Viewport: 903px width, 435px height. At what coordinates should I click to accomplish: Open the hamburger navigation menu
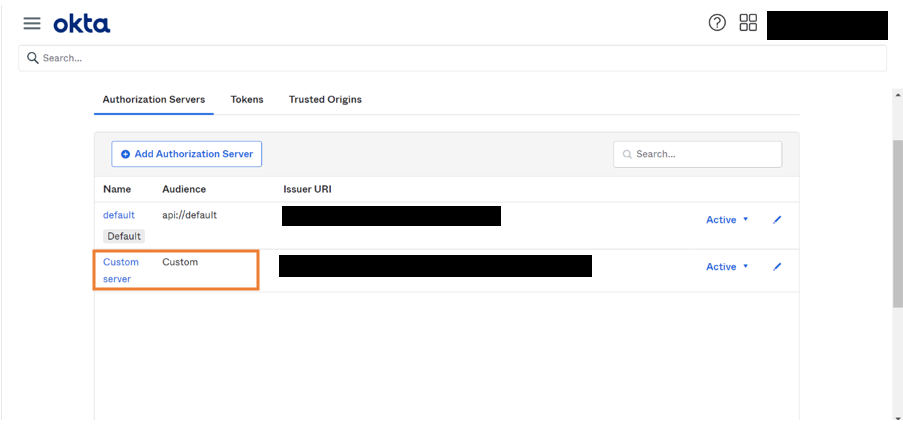pos(32,23)
